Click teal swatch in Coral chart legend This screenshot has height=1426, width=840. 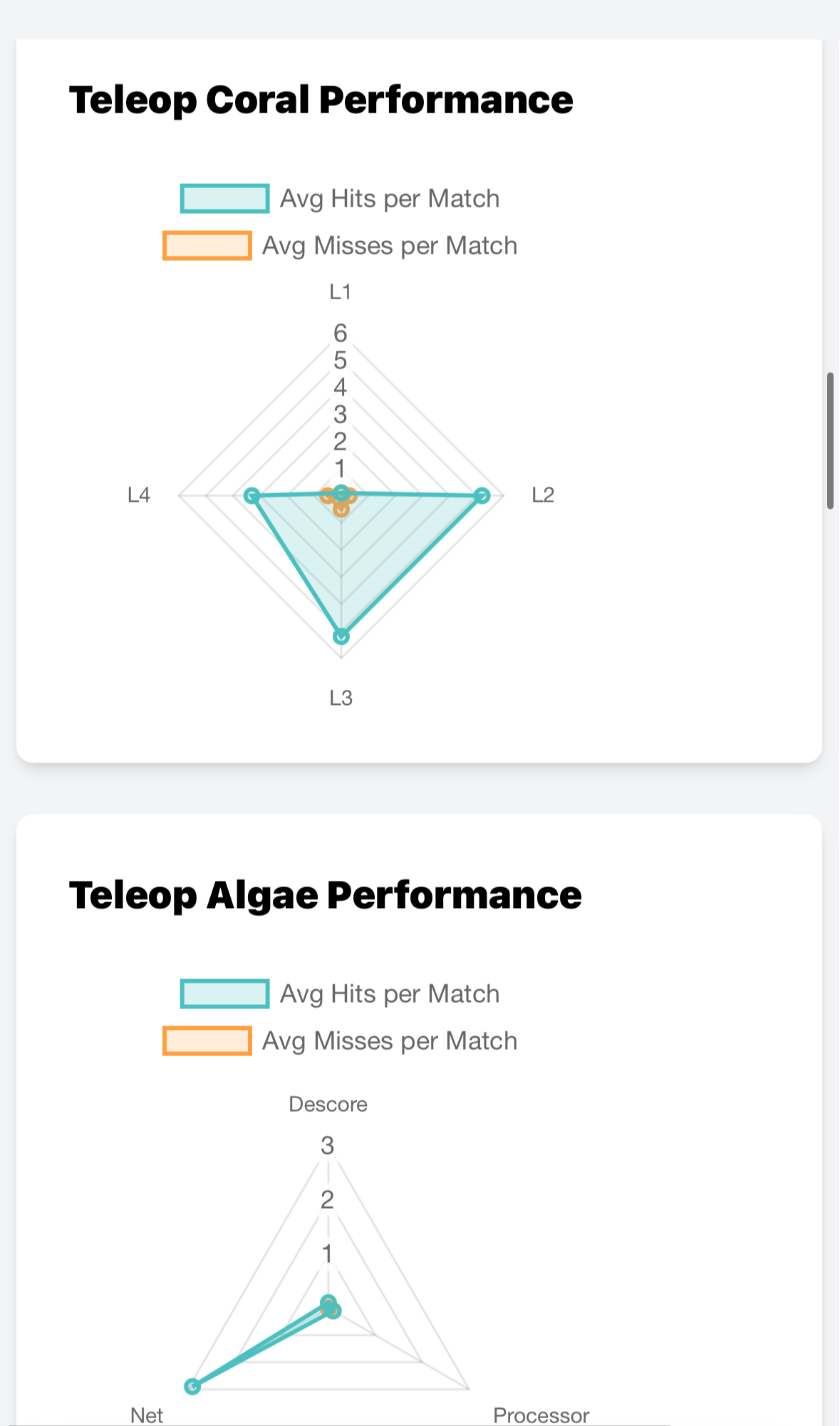[x=225, y=198]
